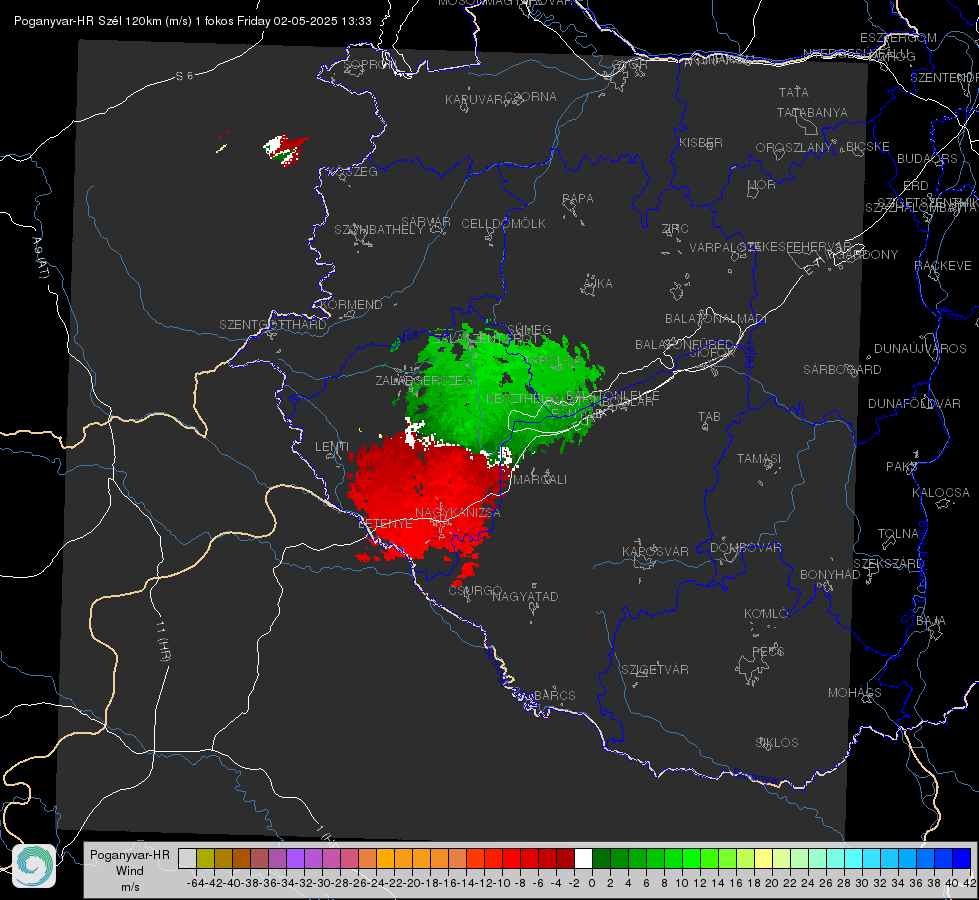Select the BONYHÁD label
The height and width of the screenshot is (900, 979).
tap(830, 575)
